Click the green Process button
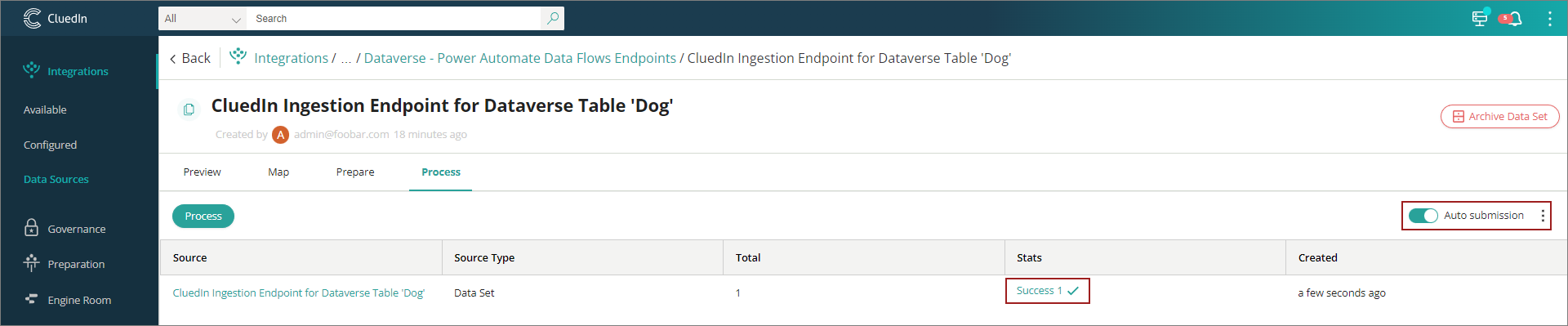1568x326 pixels. 203,216
